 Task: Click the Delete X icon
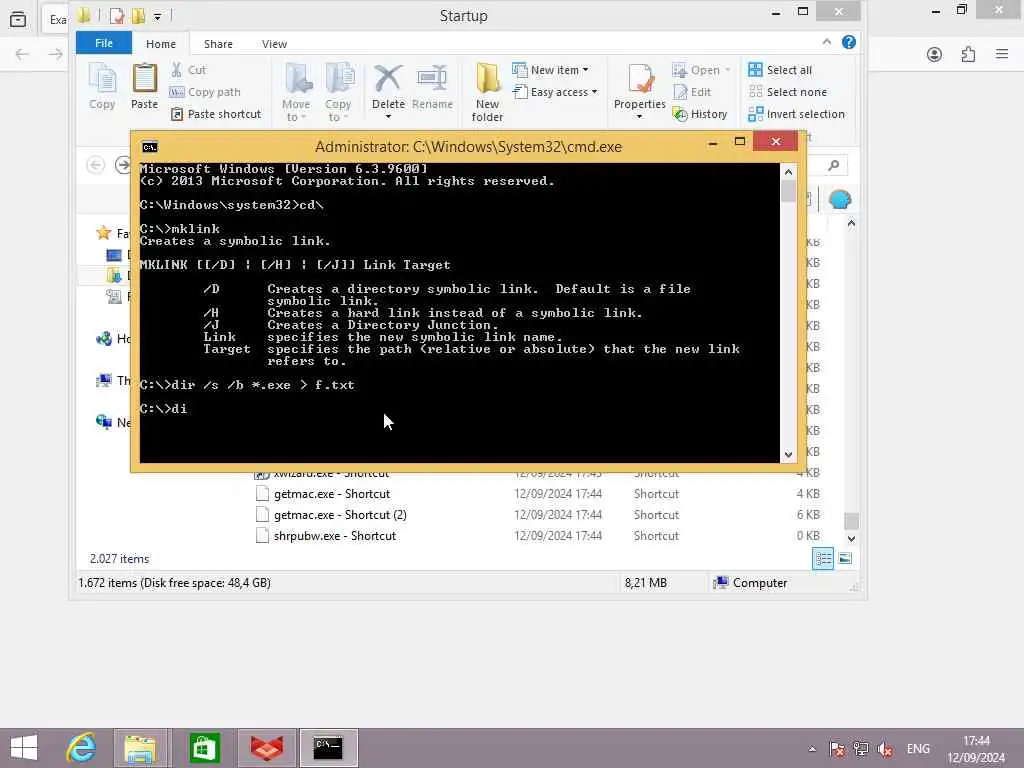(388, 80)
